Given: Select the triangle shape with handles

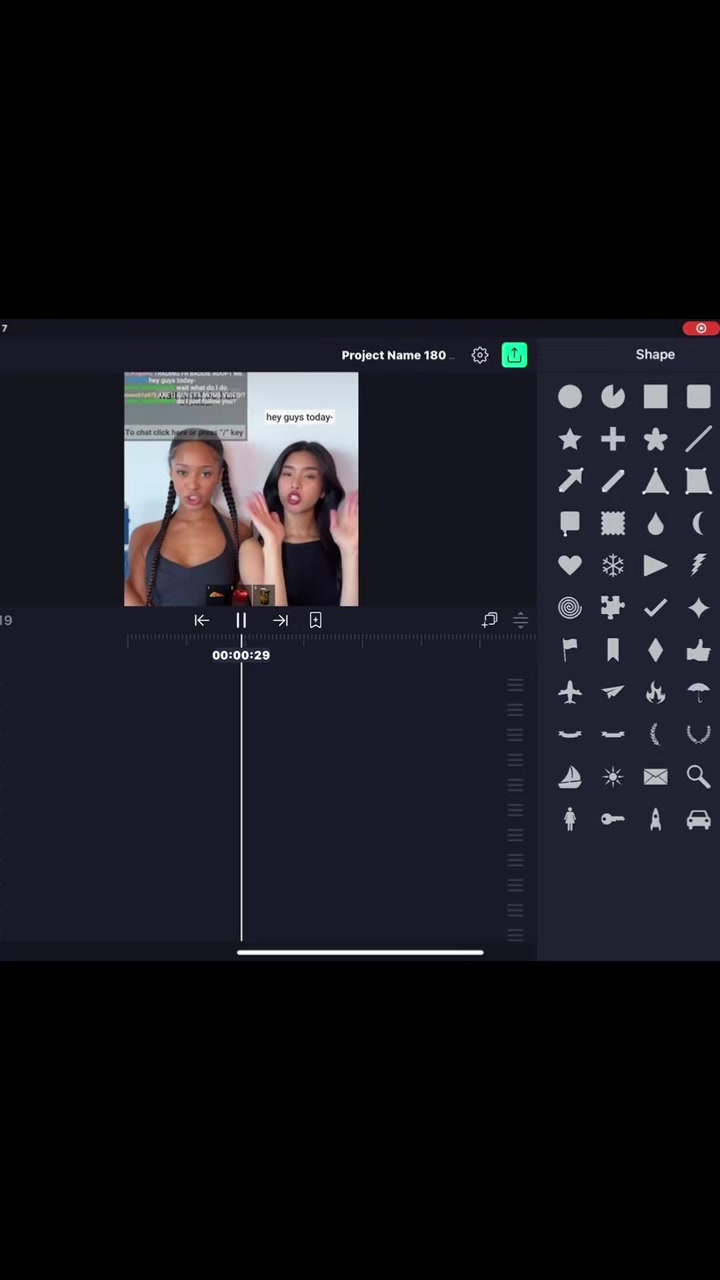Looking at the screenshot, I should [655, 481].
